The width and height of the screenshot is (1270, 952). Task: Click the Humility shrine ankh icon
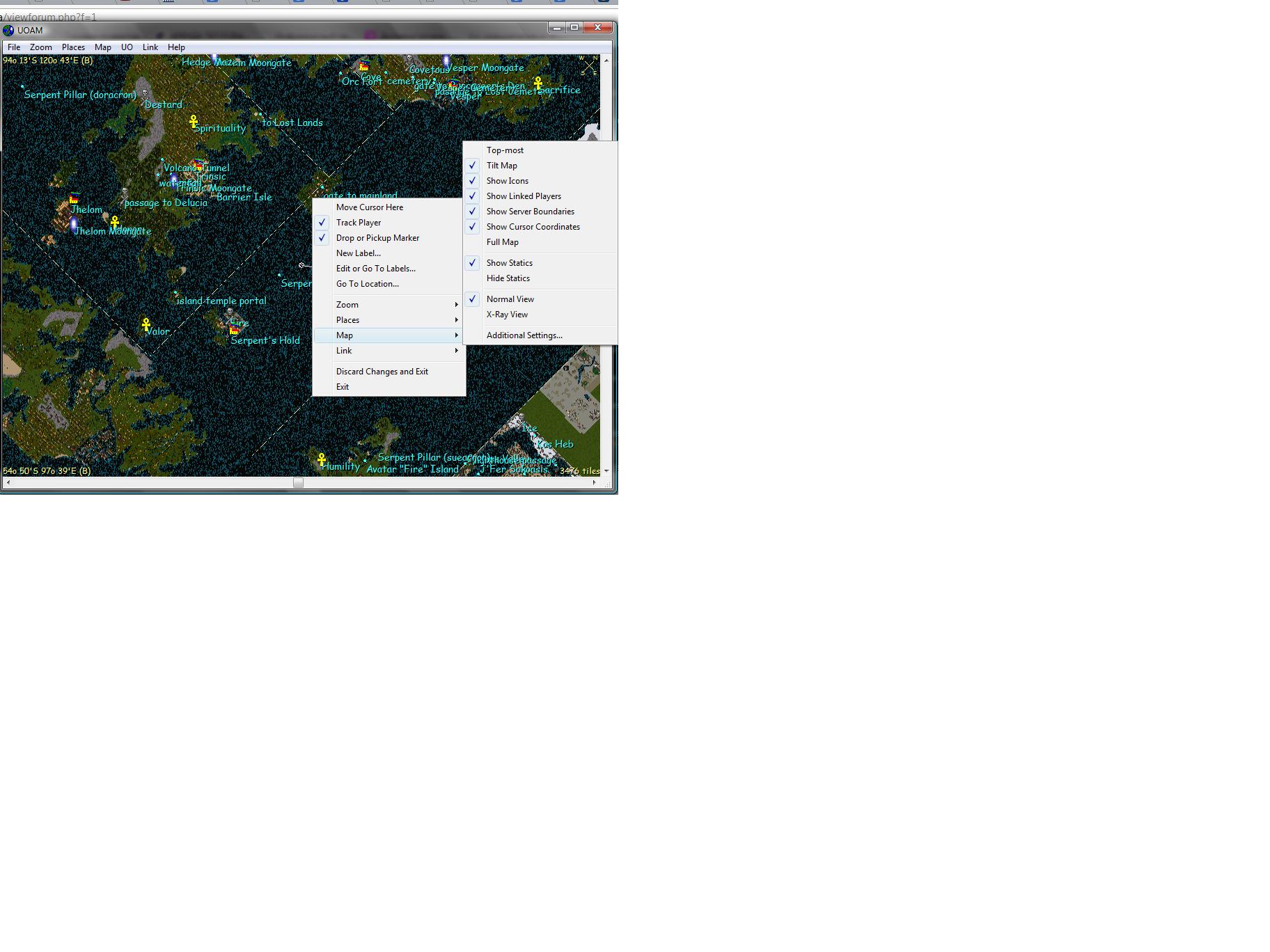(x=322, y=459)
